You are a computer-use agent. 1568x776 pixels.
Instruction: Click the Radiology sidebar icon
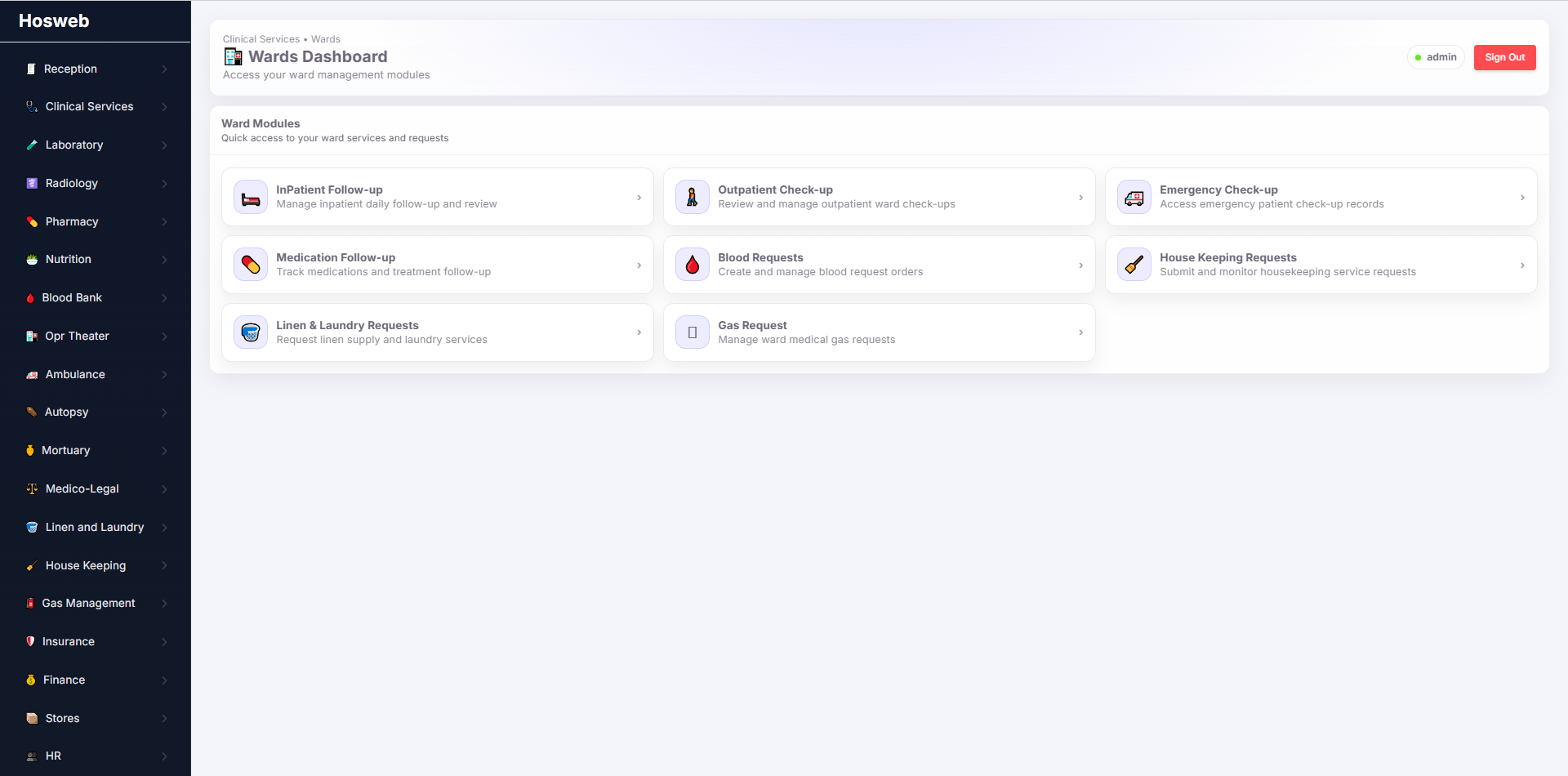click(32, 183)
